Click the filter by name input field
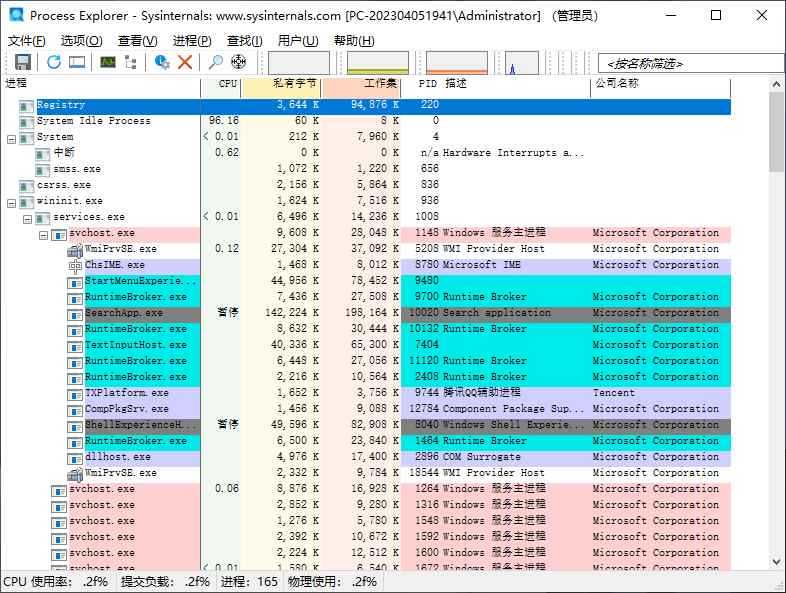This screenshot has height=593, width=786. [x=684, y=63]
